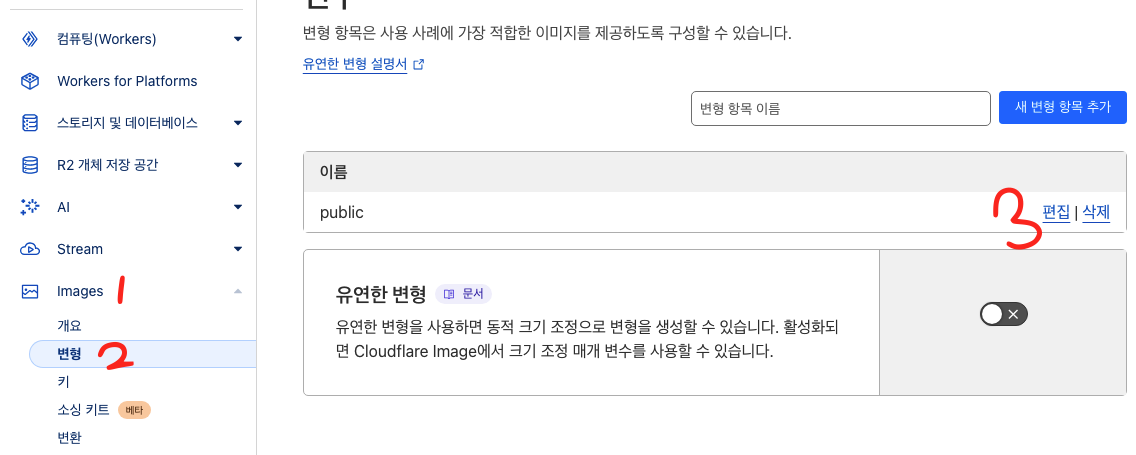Viewport: 1136px width, 455px height.
Task: Expand the Stream section arrow
Action: click(x=238, y=249)
